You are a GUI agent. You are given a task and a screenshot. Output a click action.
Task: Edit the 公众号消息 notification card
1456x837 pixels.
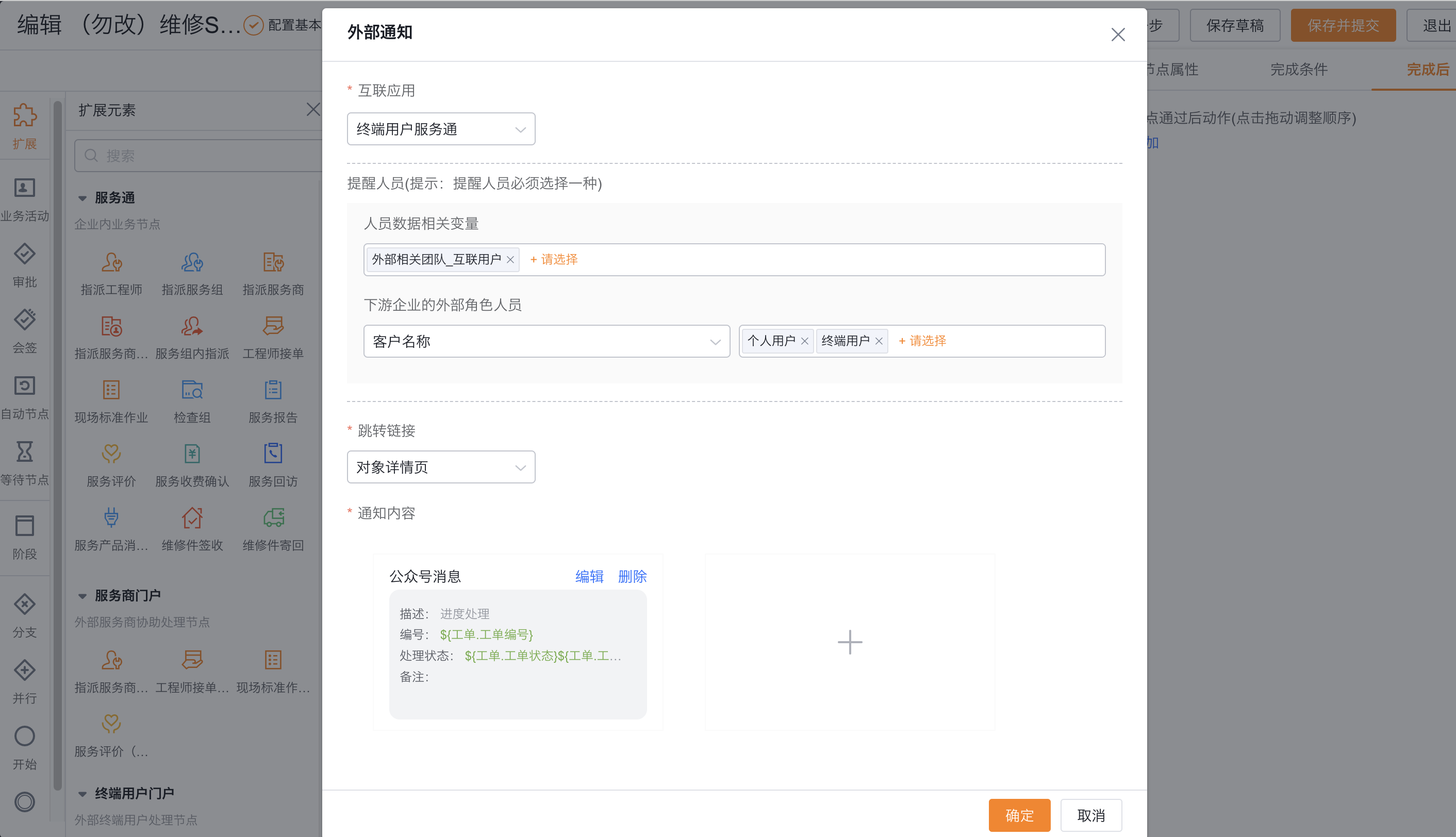point(589,577)
